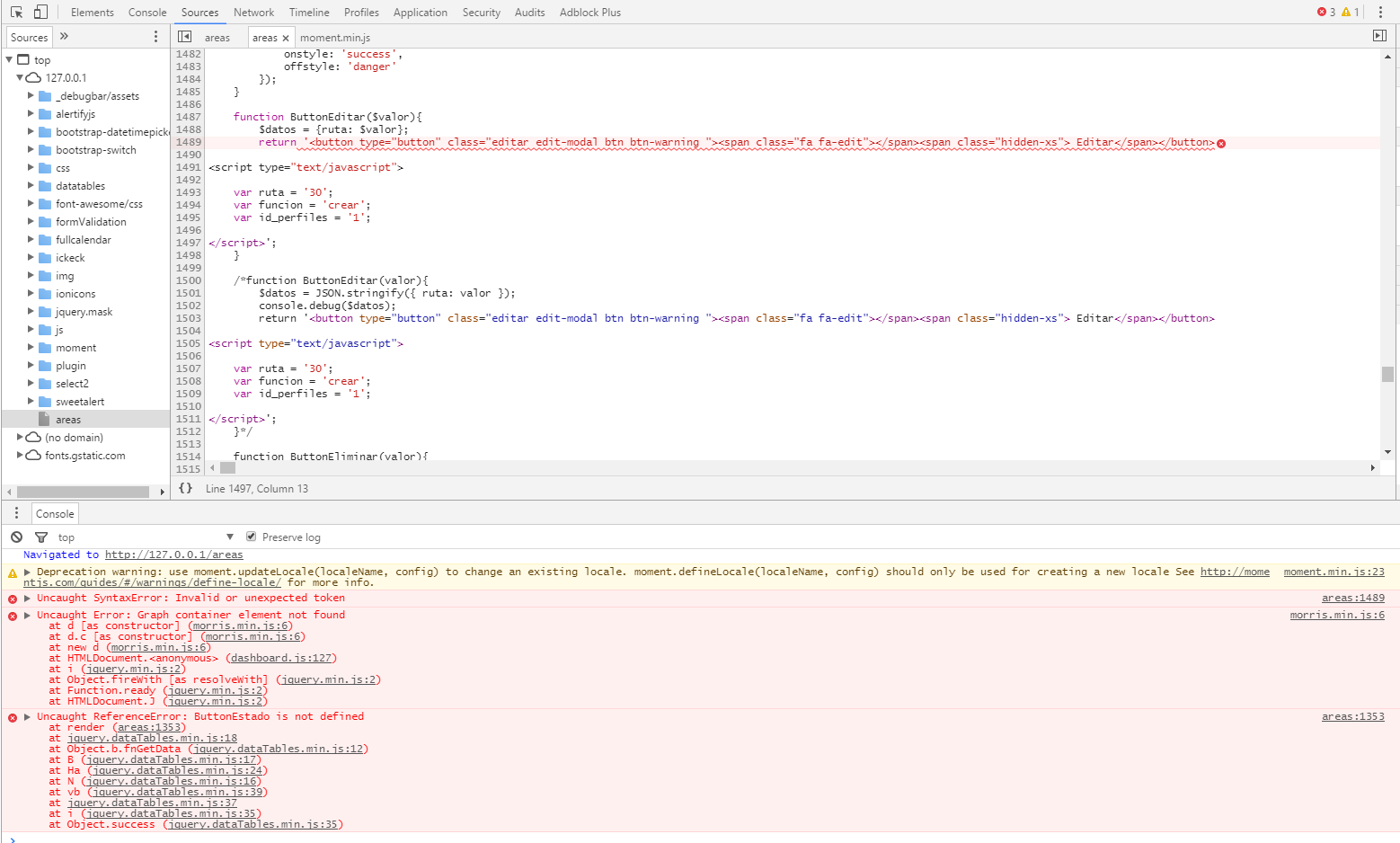Close the active areas editor tab

tap(286, 38)
